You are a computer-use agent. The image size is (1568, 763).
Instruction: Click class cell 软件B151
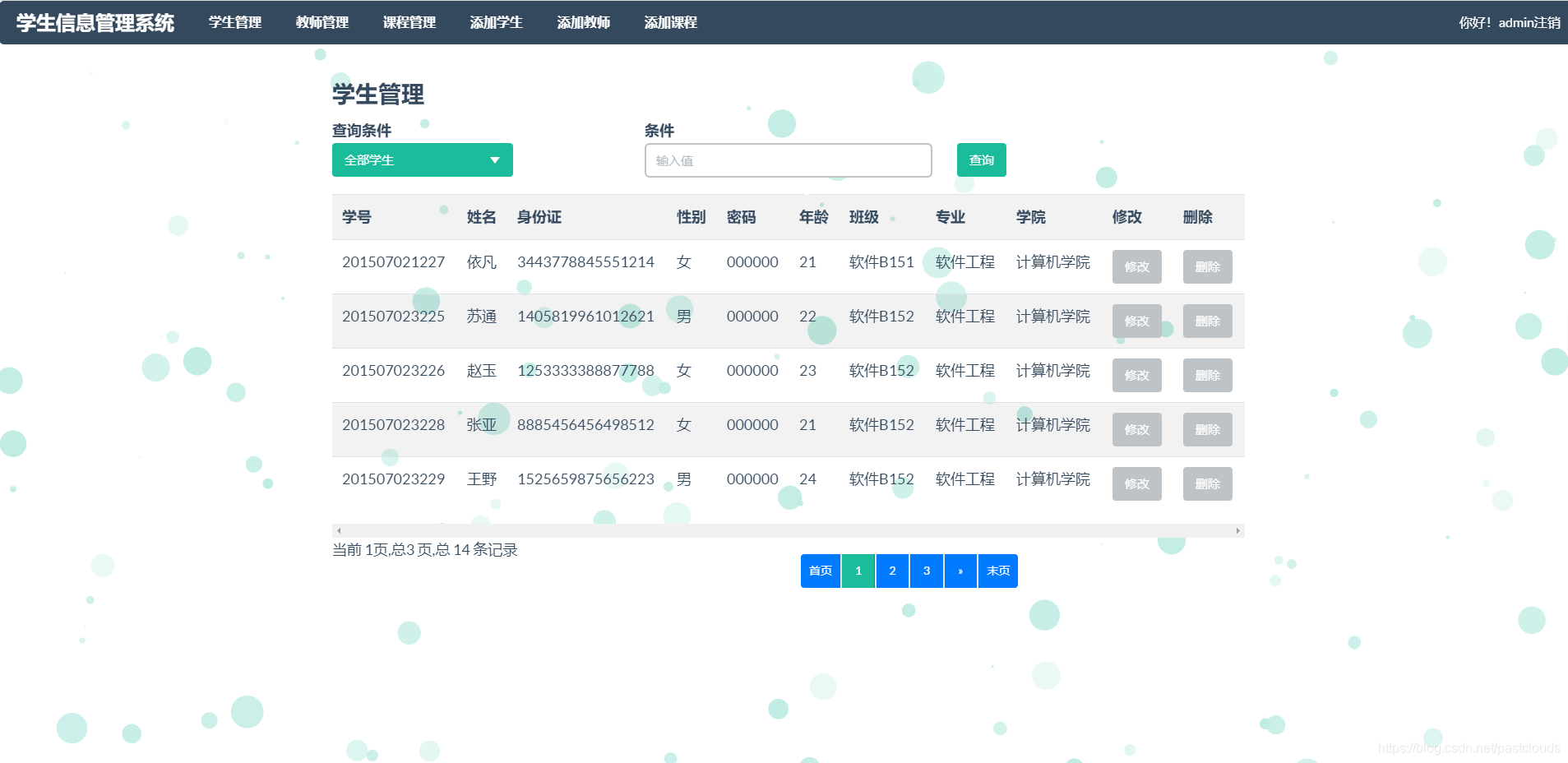(881, 261)
